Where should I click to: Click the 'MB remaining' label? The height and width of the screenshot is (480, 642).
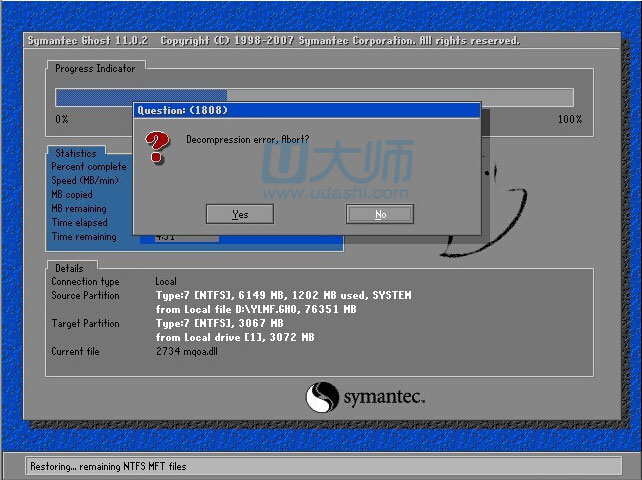pos(79,208)
